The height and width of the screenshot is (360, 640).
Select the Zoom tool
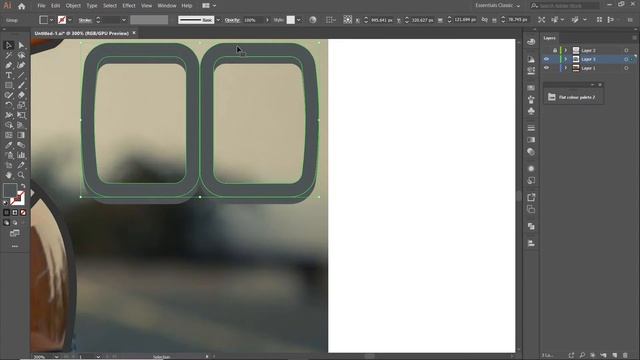pos(21,175)
